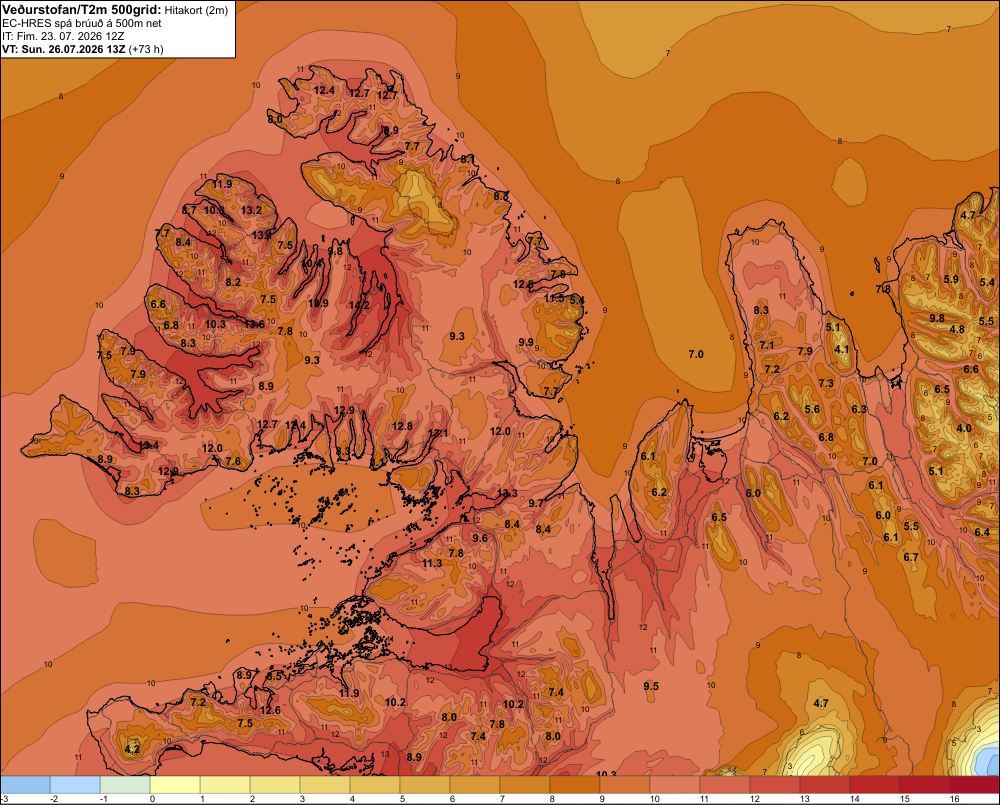
Task: Select the legend tick label 5
Action: [402, 799]
